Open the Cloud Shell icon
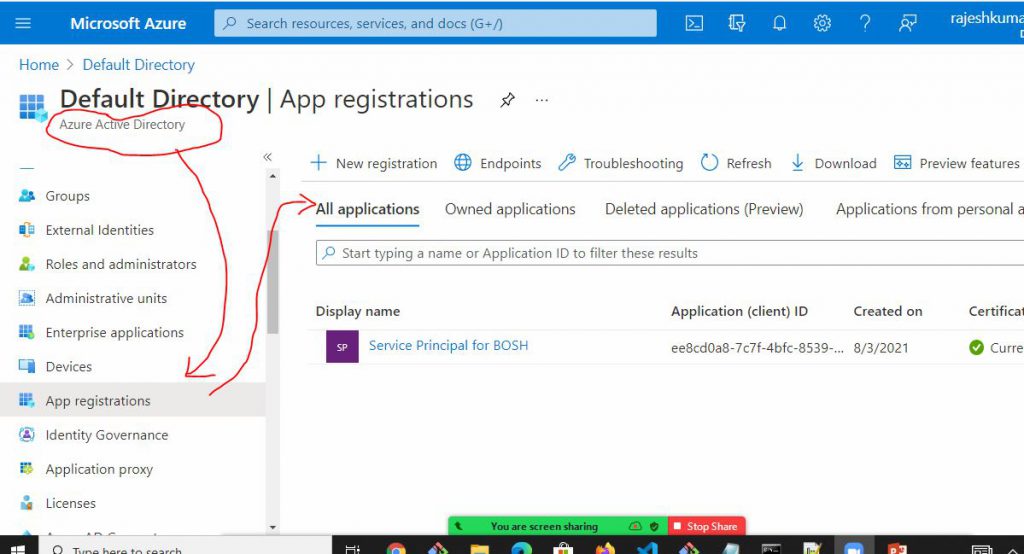This screenshot has width=1024, height=554. 694,23
